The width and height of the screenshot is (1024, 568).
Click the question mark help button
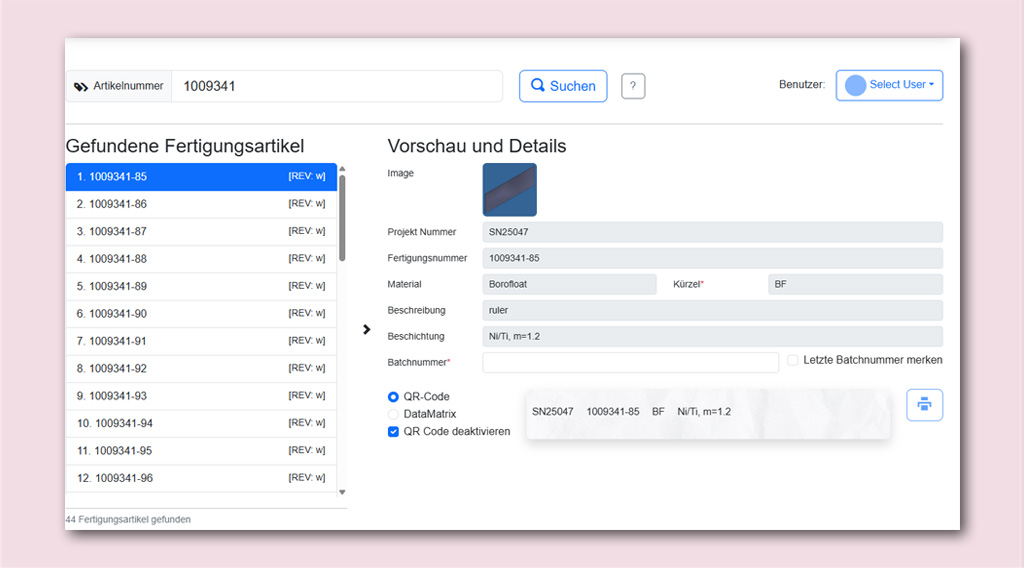click(x=633, y=86)
